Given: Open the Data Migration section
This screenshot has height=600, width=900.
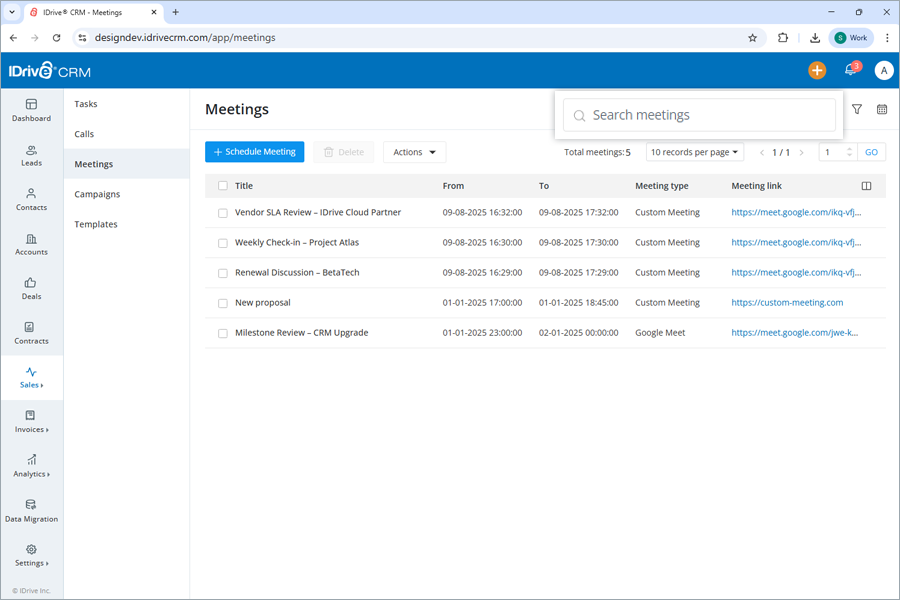Looking at the screenshot, I should (31, 513).
